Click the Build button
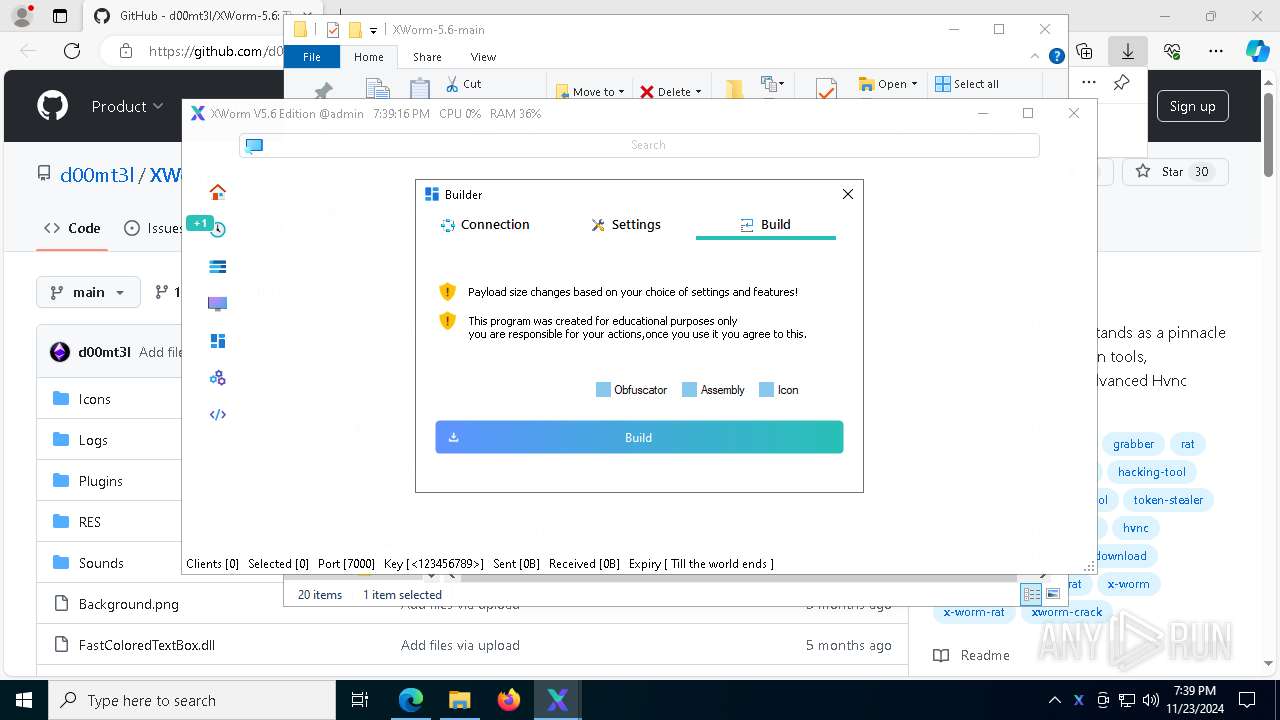The height and width of the screenshot is (720, 1280). tap(639, 437)
